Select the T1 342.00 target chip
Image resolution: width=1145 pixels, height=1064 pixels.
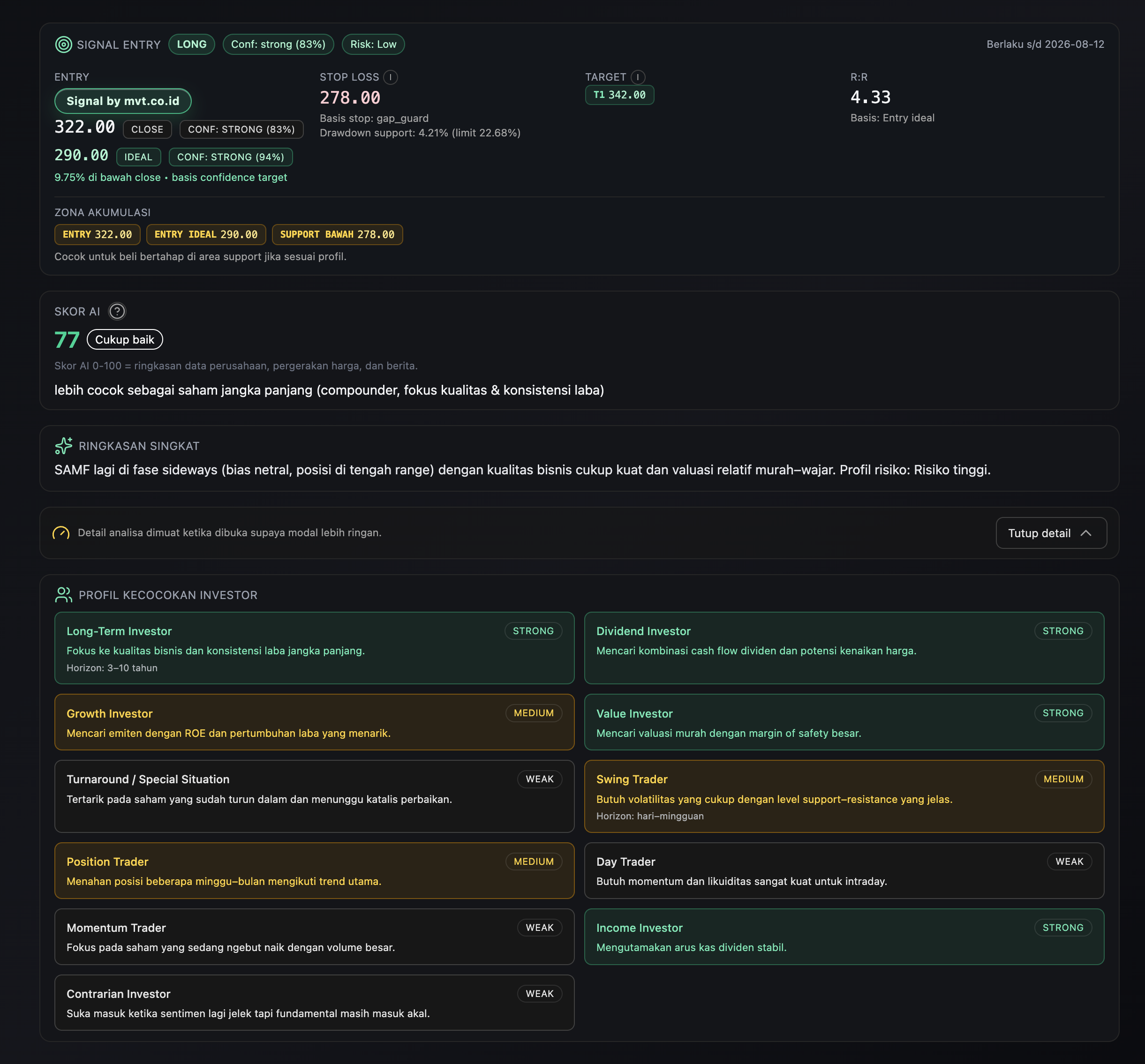pyautogui.click(x=619, y=95)
